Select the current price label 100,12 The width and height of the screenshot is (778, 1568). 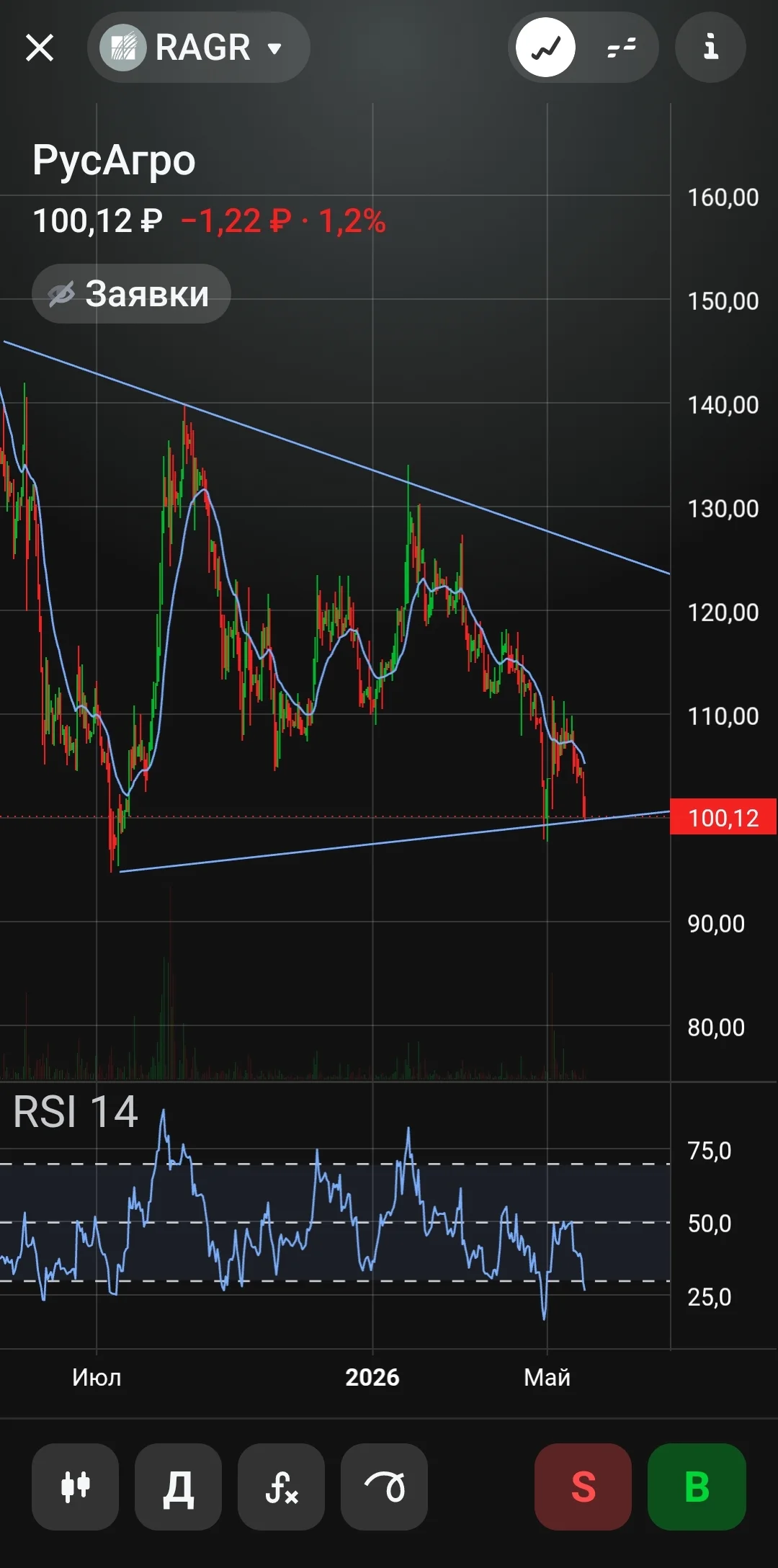[x=723, y=817]
